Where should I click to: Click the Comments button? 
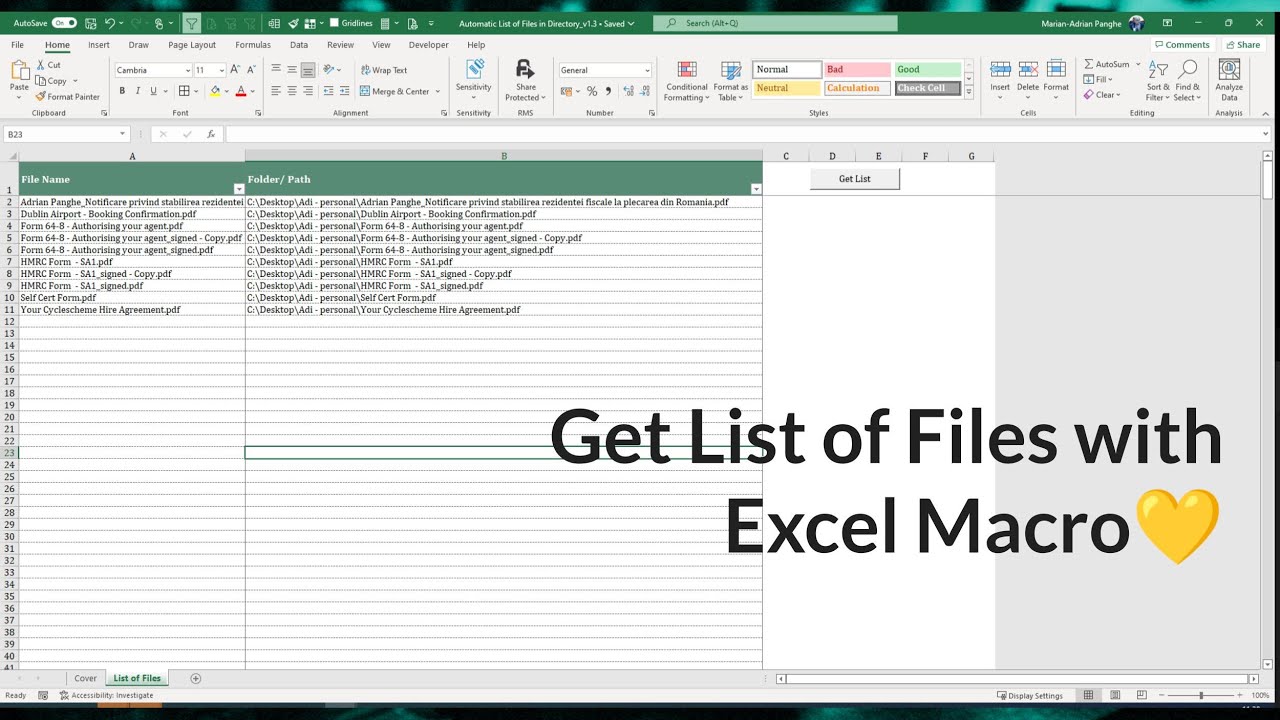pos(1181,45)
